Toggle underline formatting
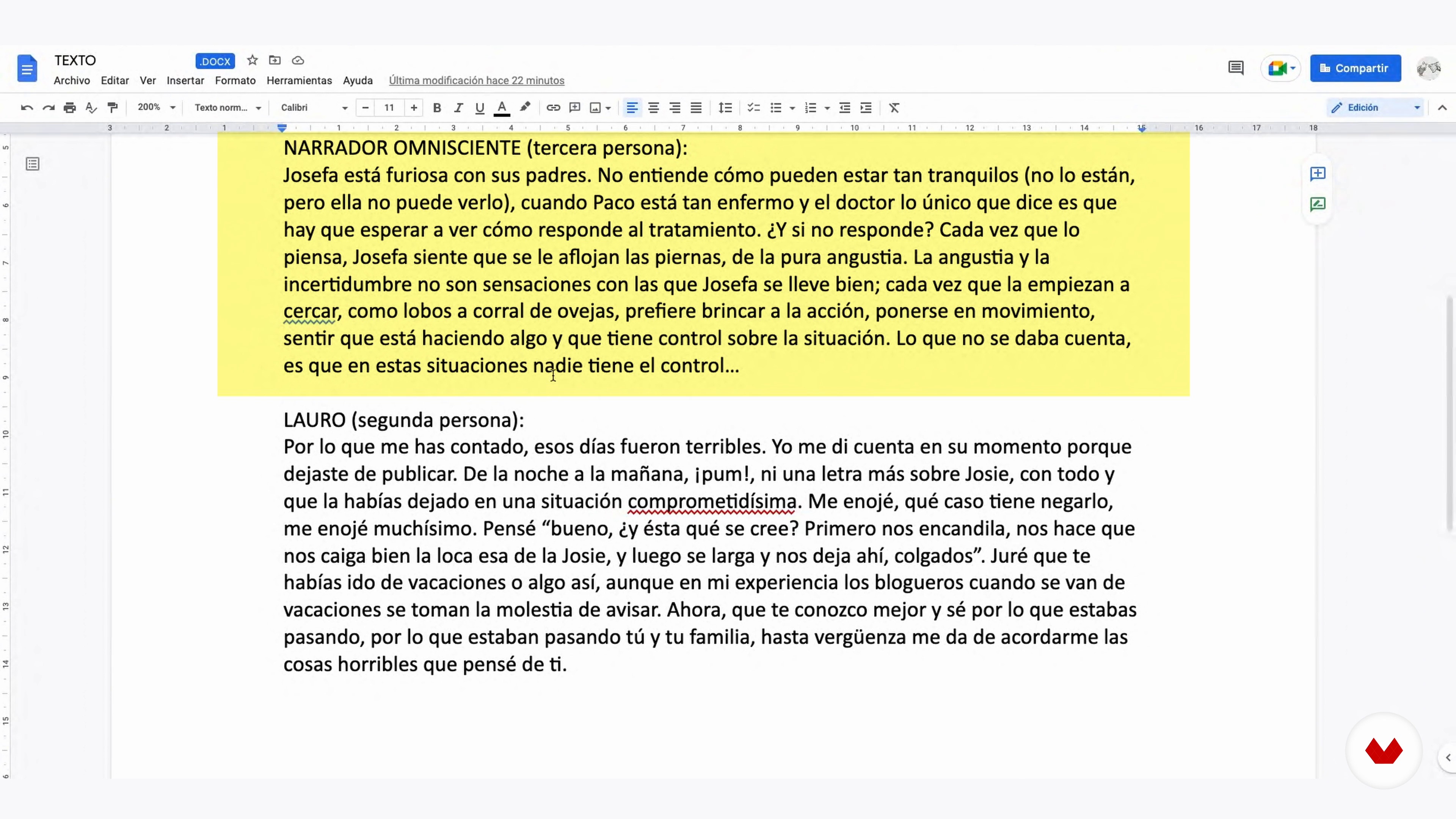This screenshot has width=1456, height=819. [480, 107]
